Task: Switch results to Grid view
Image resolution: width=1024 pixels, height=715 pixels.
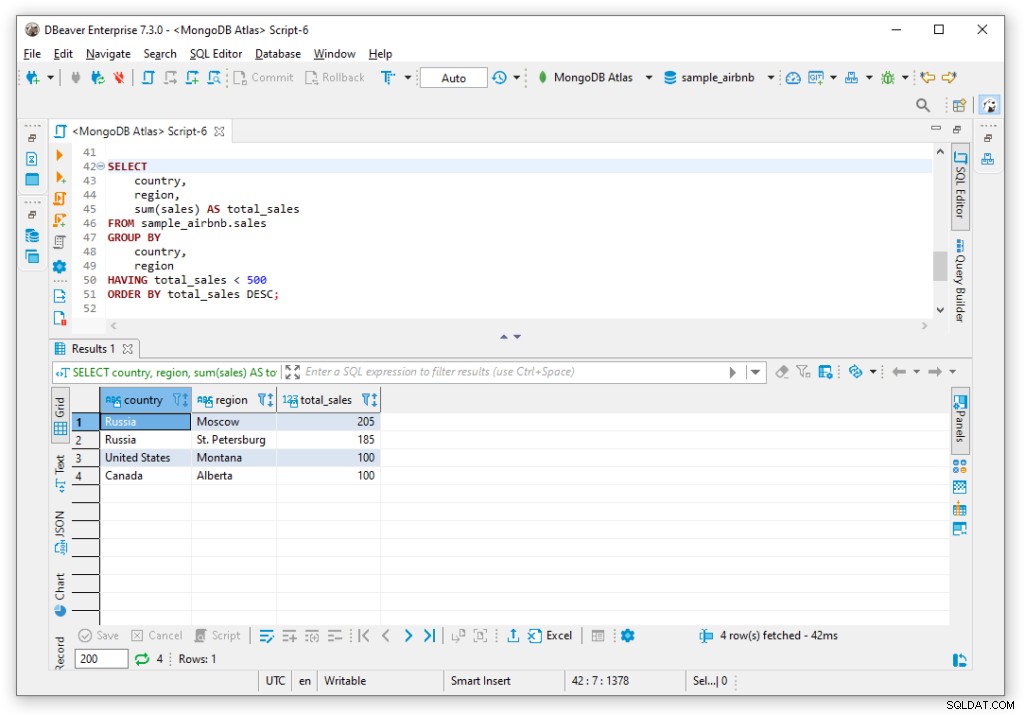Action: pyautogui.click(x=60, y=416)
